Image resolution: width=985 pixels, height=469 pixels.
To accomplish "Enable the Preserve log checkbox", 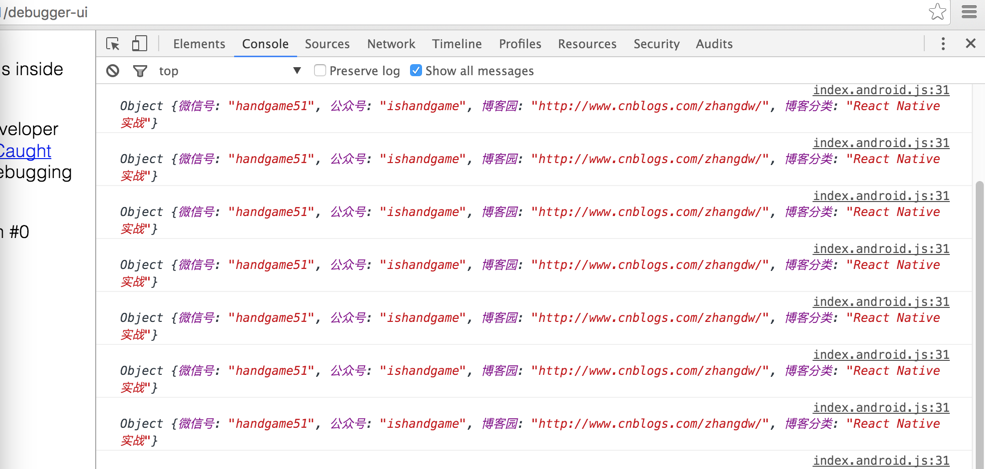I will coord(320,70).
